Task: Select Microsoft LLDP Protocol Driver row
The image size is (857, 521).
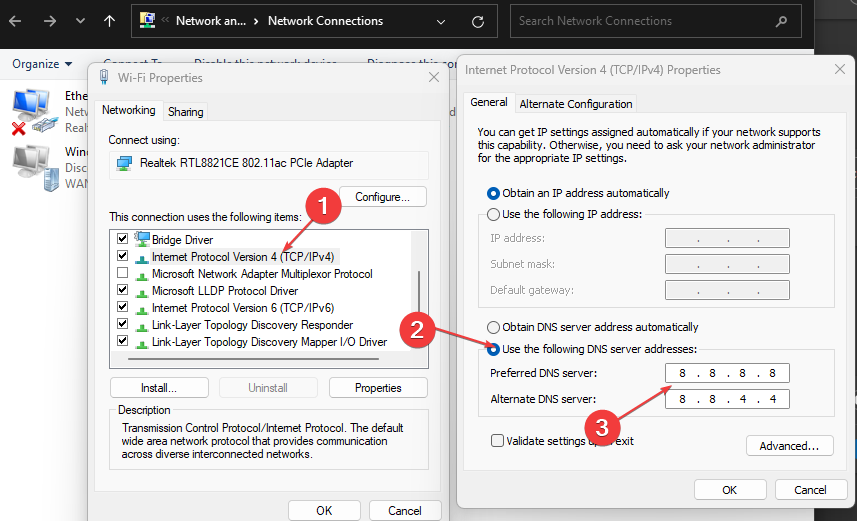Action: [225, 291]
